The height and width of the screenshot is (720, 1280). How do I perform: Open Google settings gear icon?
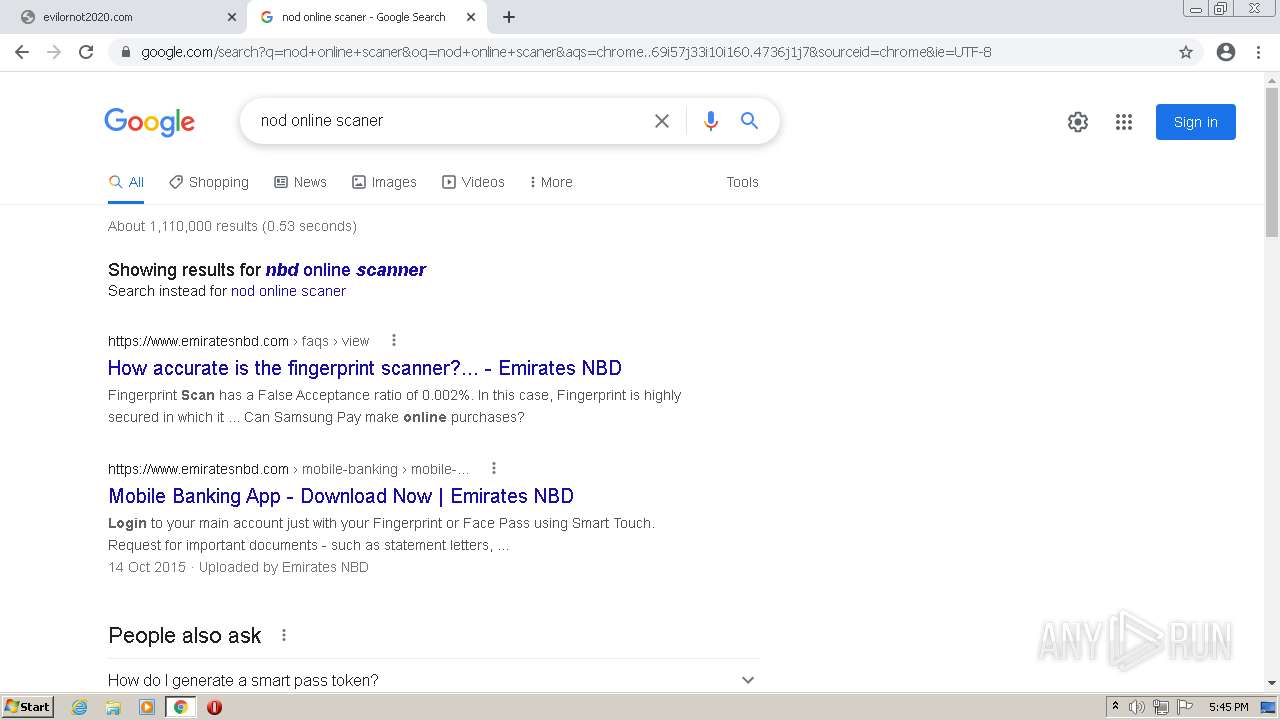(1078, 122)
